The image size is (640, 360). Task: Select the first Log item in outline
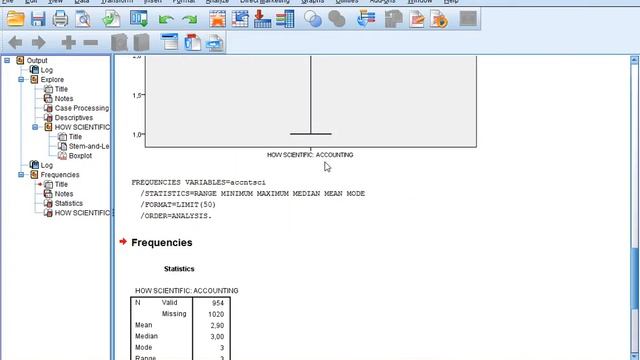46,70
